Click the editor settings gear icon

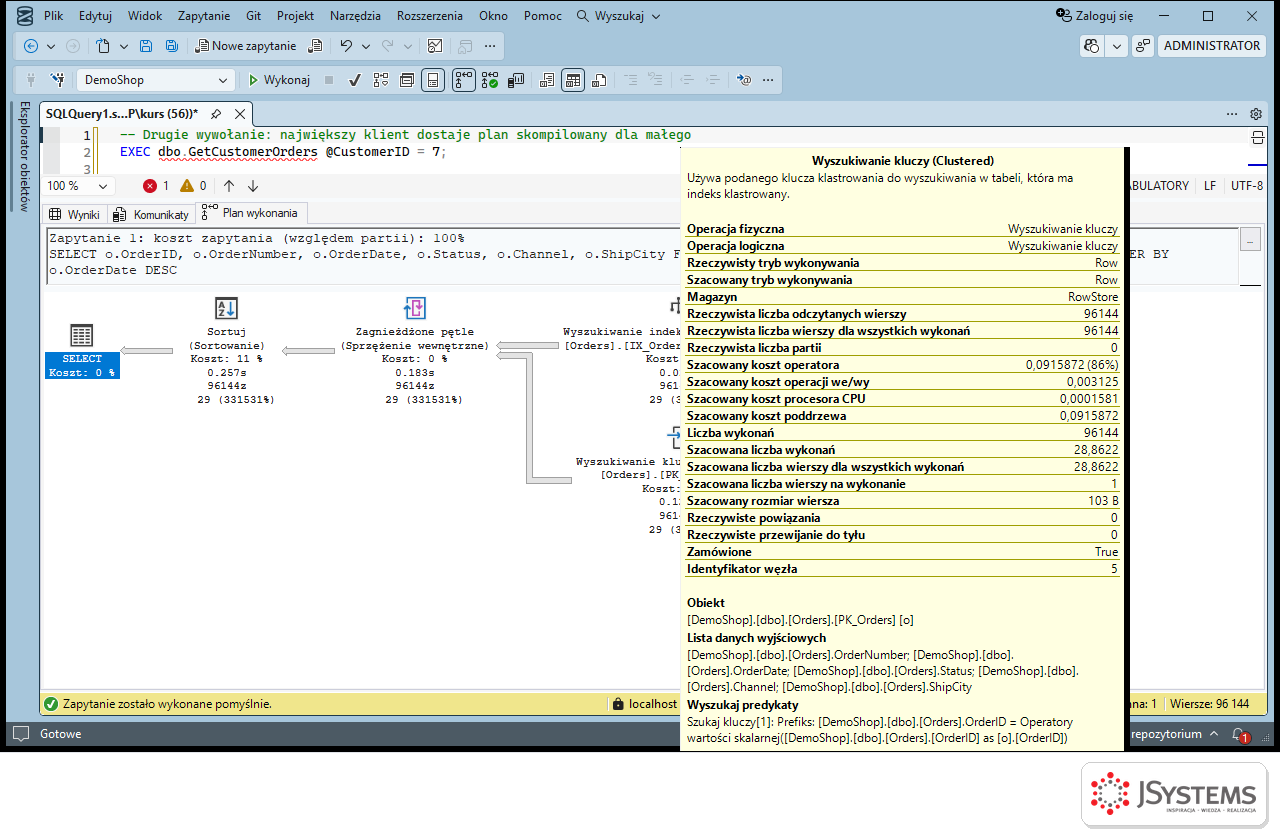(x=1256, y=114)
